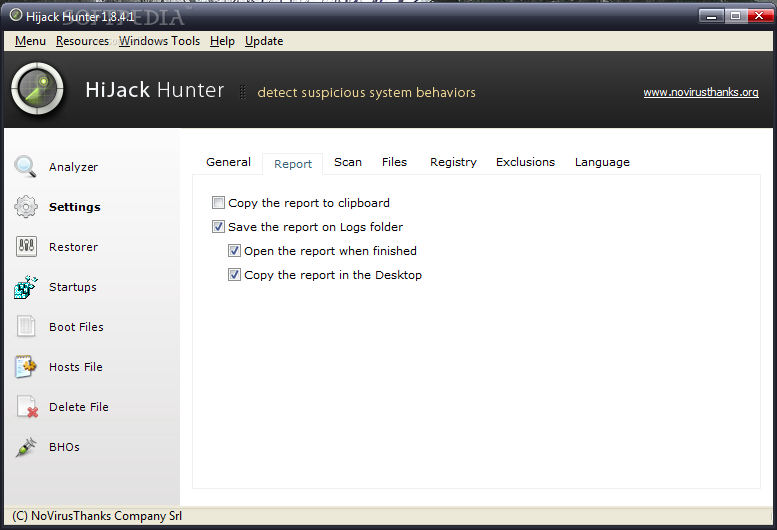The image size is (777, 530).
Task: Switch to the Scan tab
Action: [348, 162]
